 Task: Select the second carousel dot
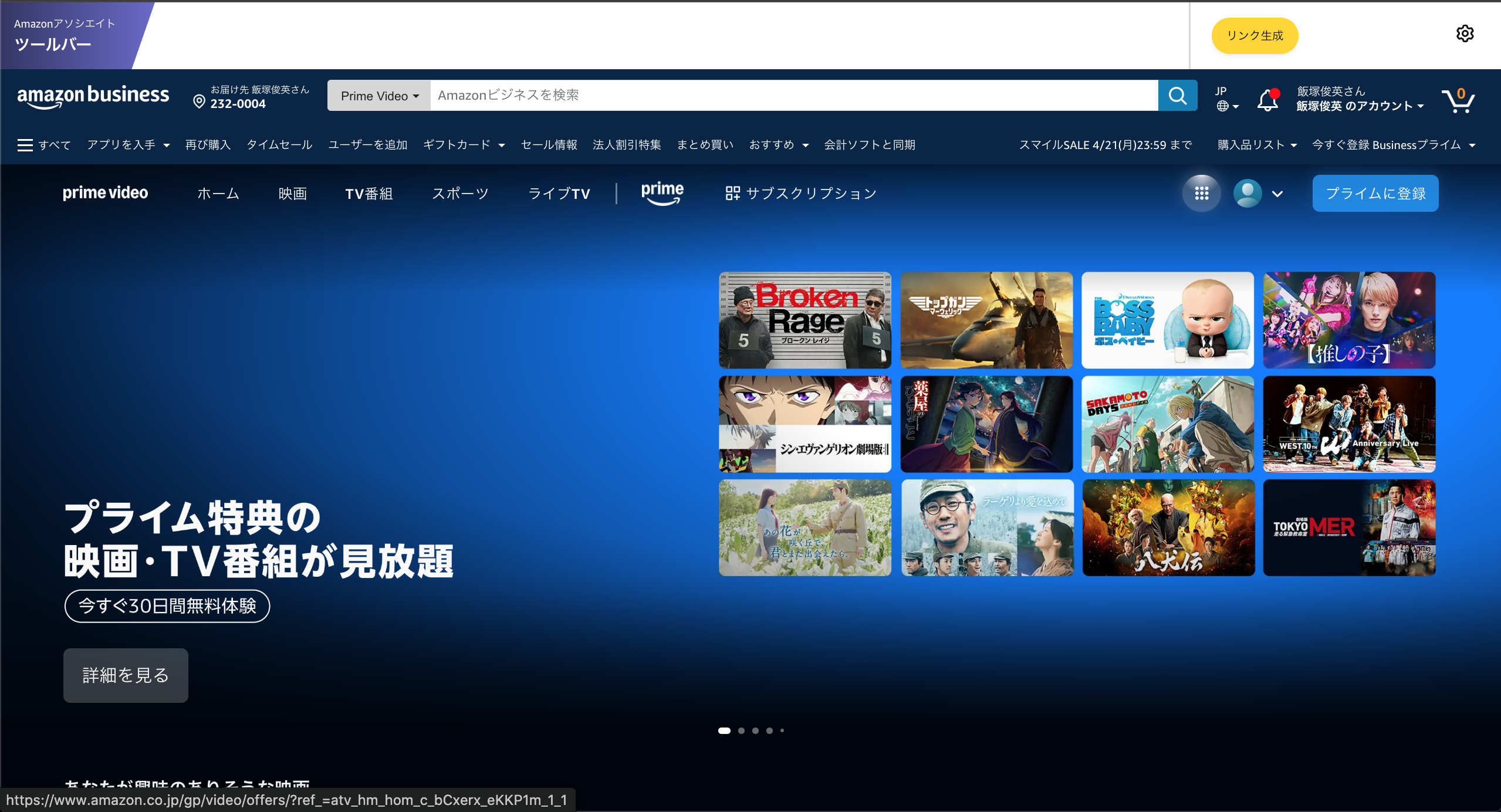[741, 730]
